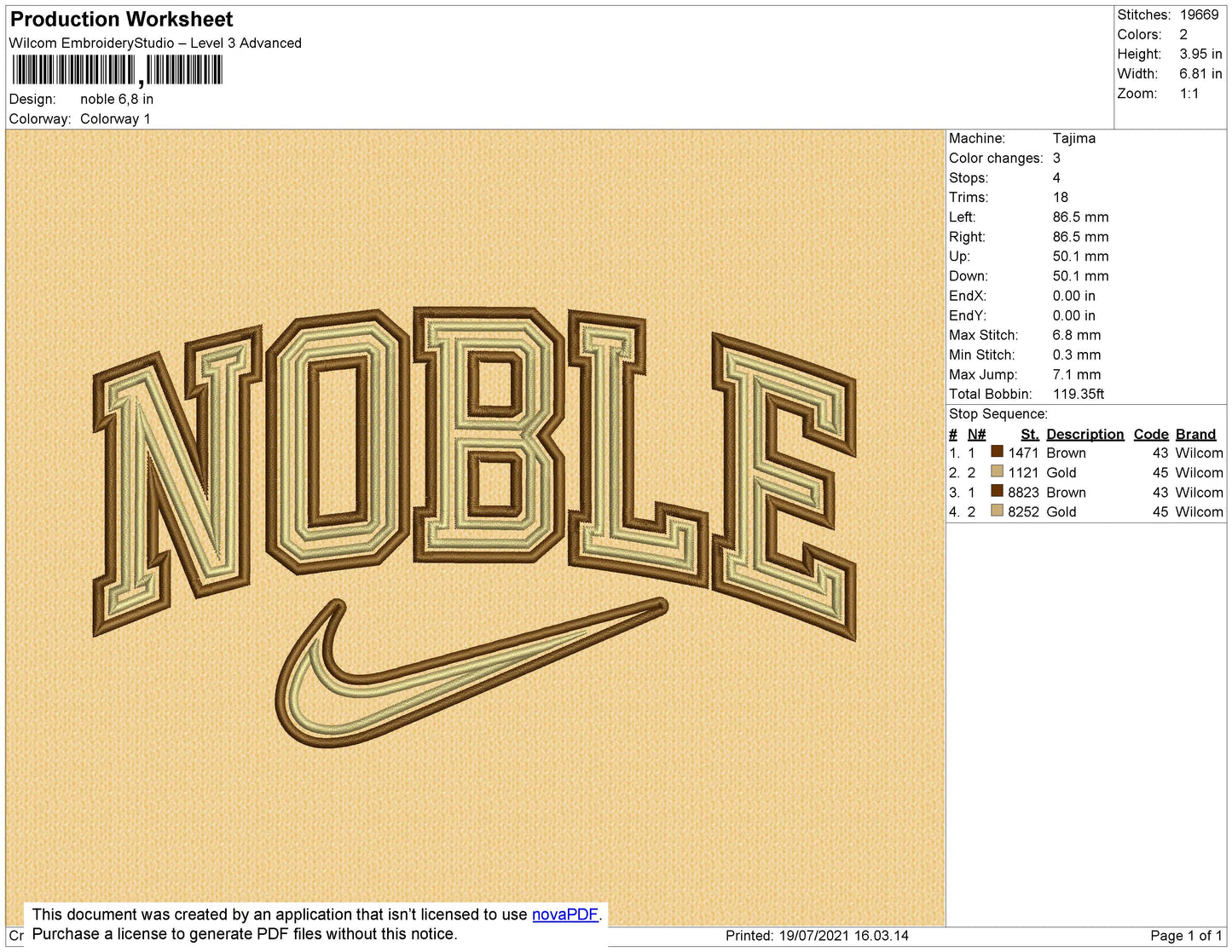Click the 'Code' column header
1232x952 pixels.
coord(1151,434)
